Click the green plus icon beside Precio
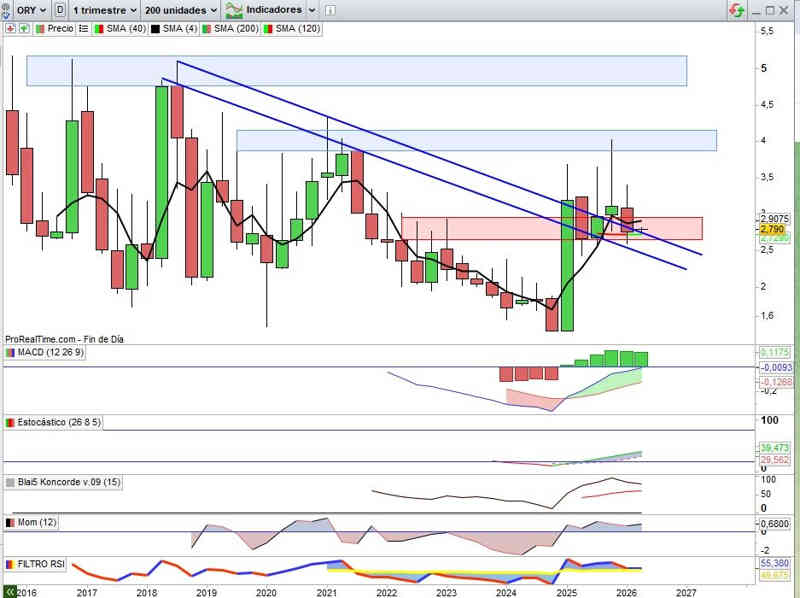 click(x=25, y=29)
